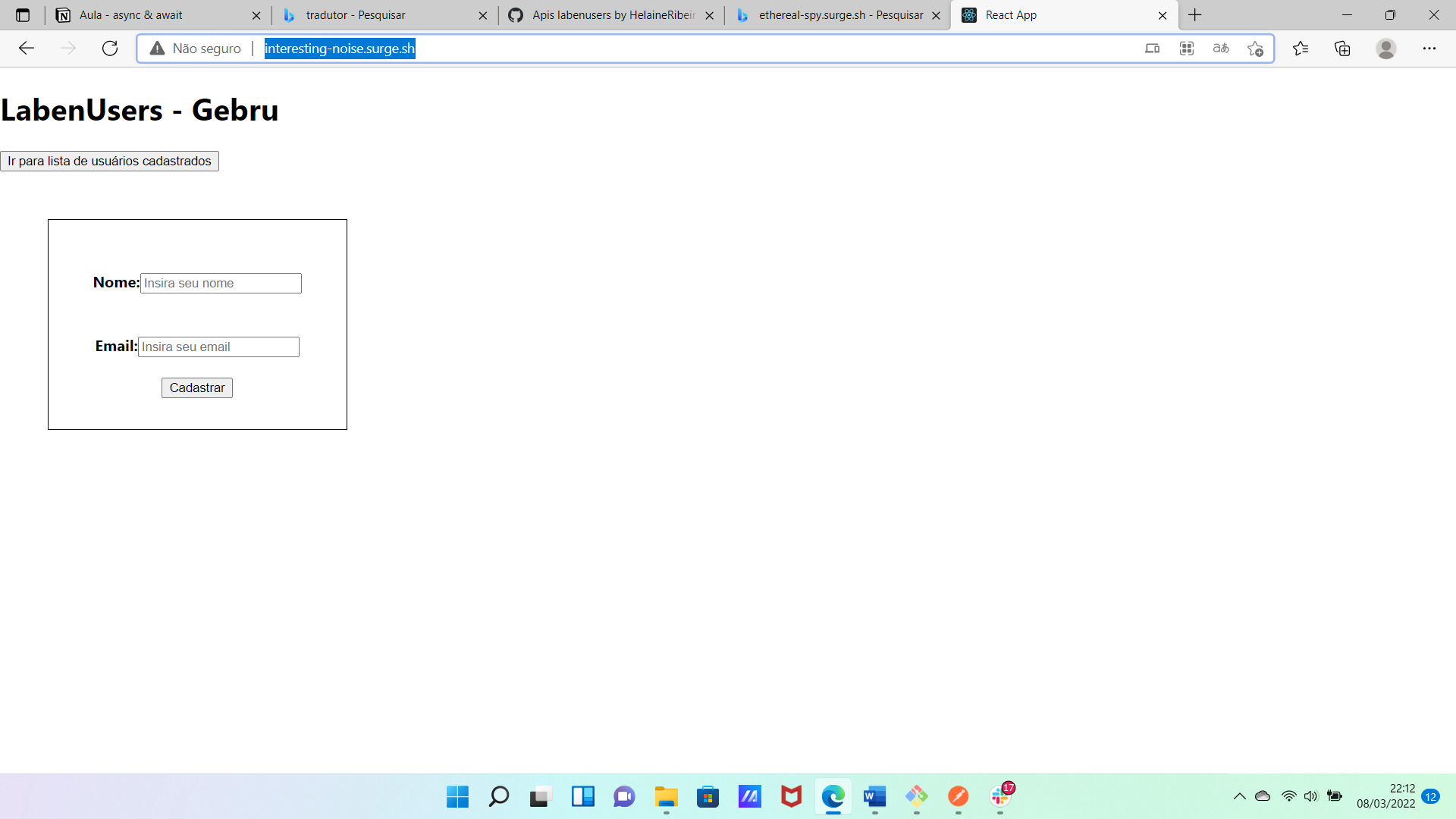Select the LabenUsers - Gebru heading
Viewport: 1456px width, 819px height.
[140, 111]
